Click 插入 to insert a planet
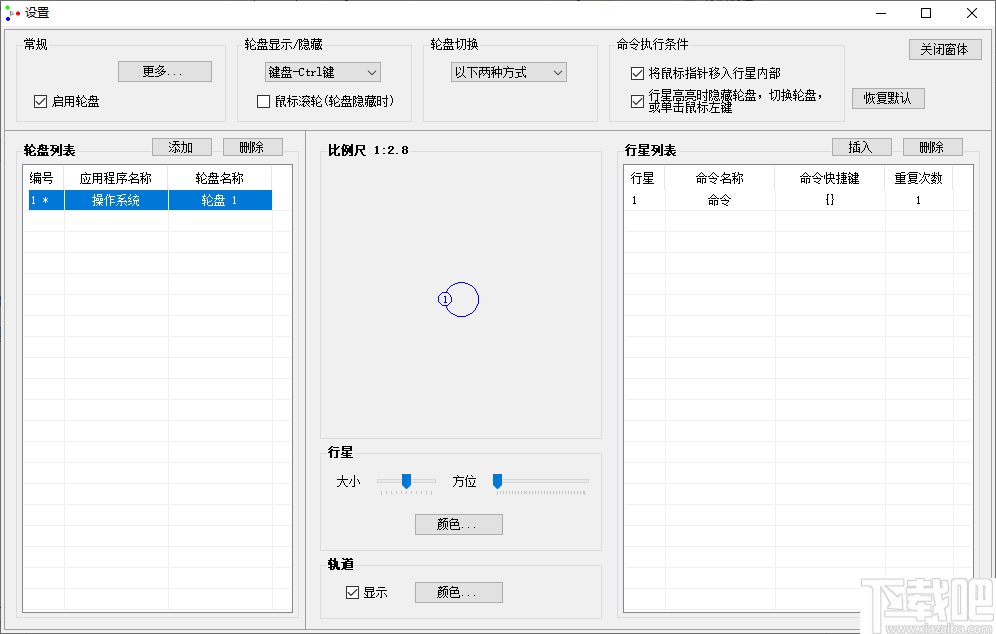The image size is (996, 634). pyautogui.click(x=861, y=146)
